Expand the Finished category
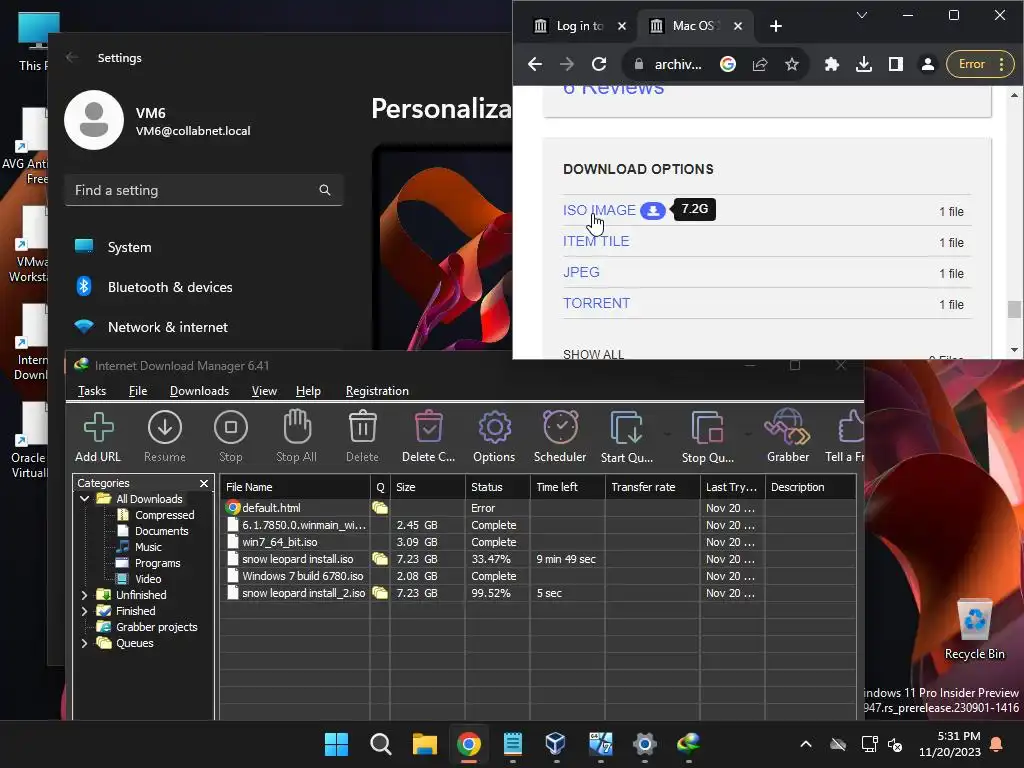This screenshot has width=1024, height=768. [84, 611]
